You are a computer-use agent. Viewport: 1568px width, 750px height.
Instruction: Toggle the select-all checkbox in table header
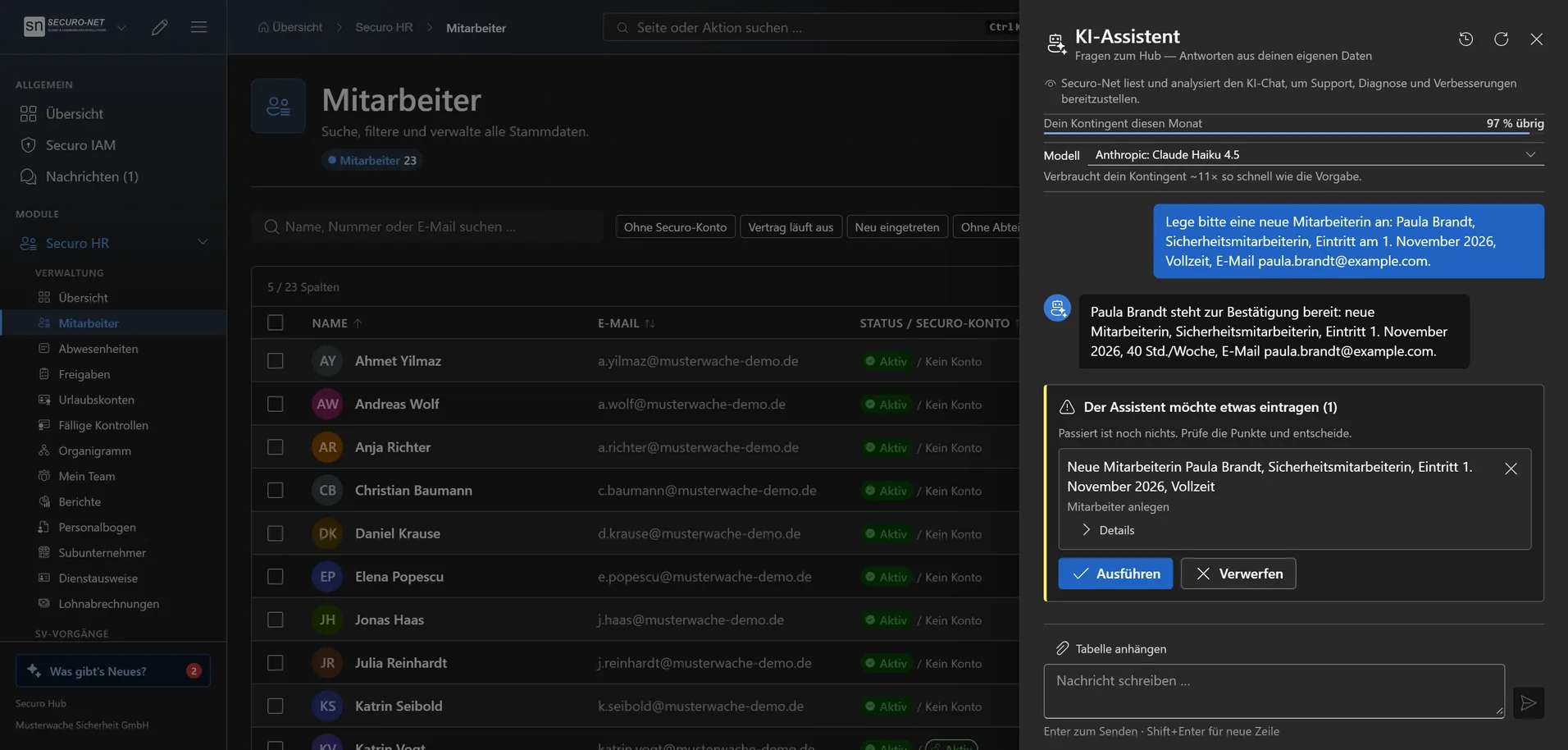coord(276,322)
